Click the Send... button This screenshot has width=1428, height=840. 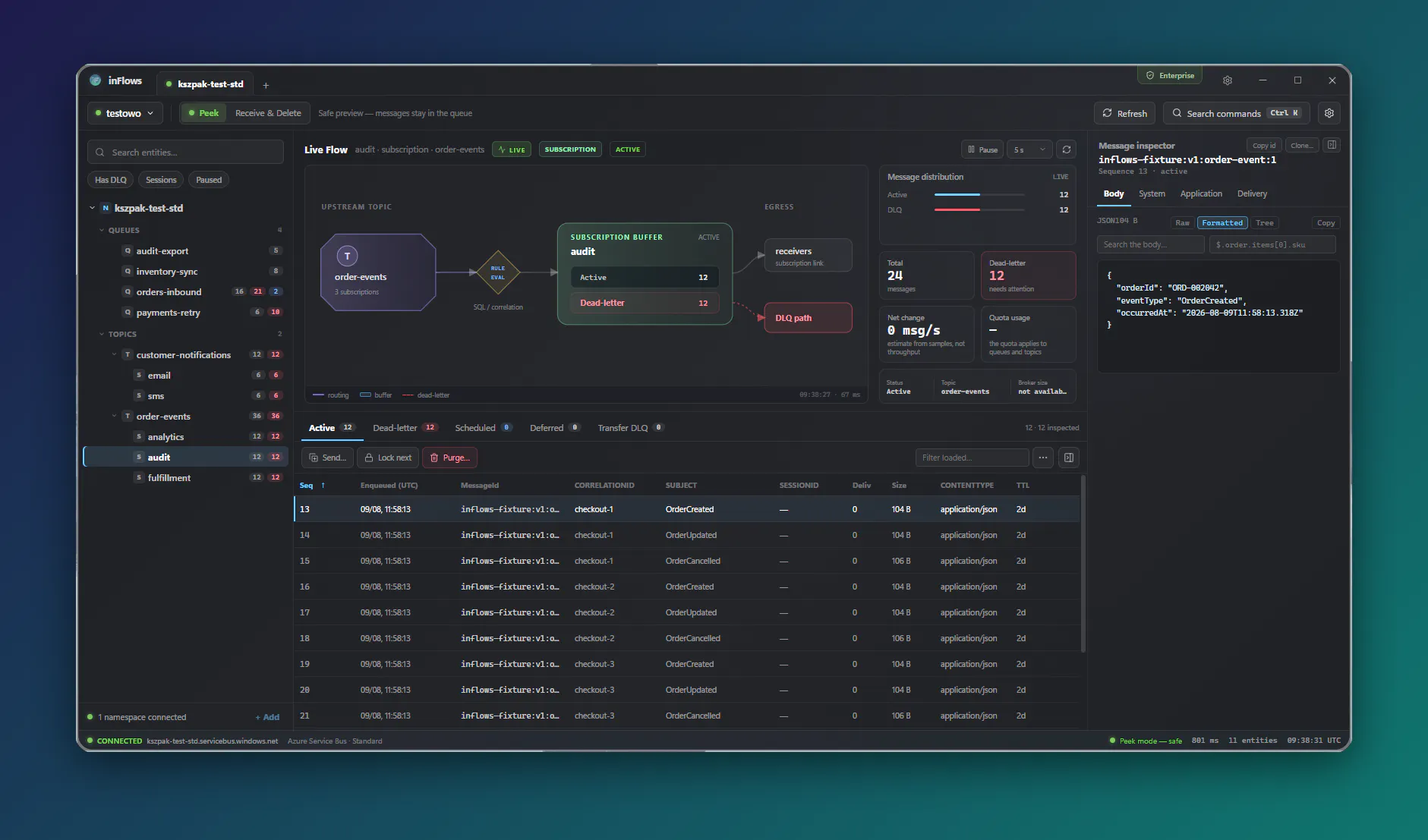(327, 458)
